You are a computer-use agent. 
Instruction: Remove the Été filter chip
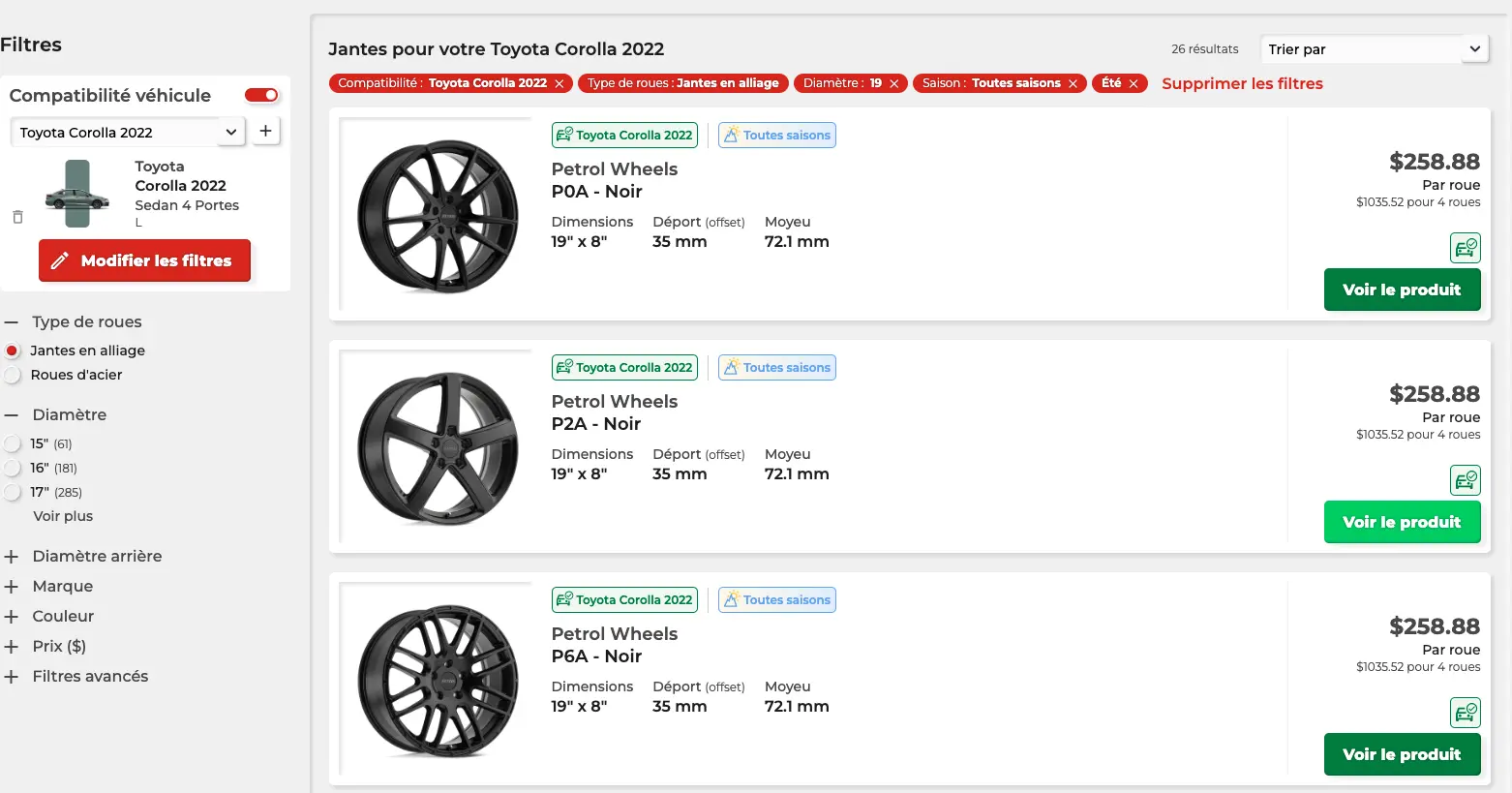[x=1134, y=84]
